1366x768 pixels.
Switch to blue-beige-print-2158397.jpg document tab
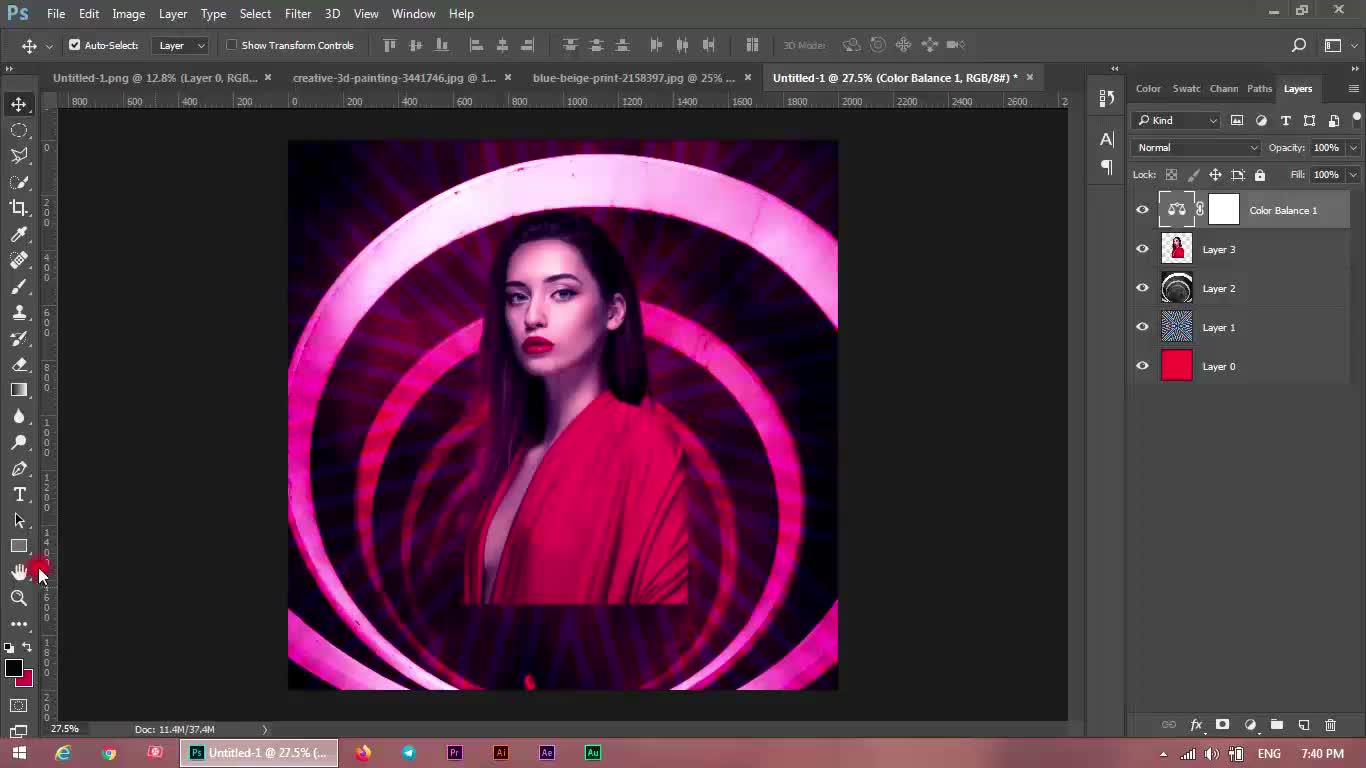[633, 78]
